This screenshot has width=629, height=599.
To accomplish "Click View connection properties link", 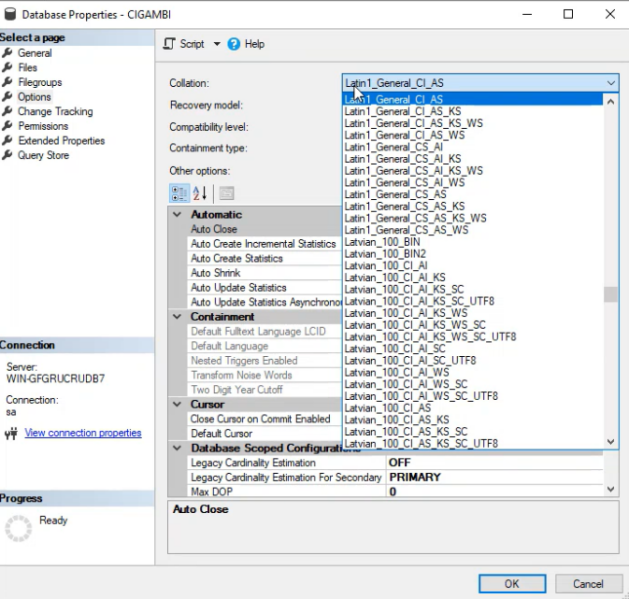I will (83, 433).
